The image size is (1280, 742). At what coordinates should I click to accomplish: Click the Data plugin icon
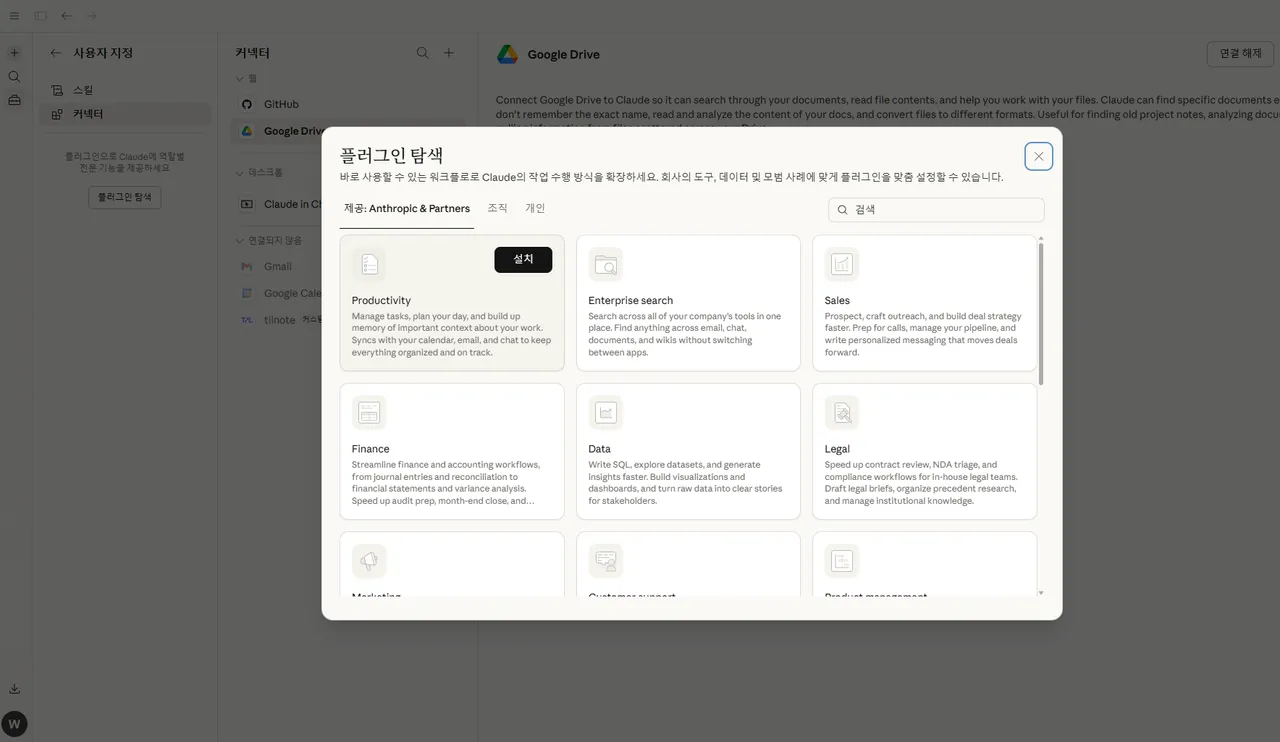coord(605,412)
